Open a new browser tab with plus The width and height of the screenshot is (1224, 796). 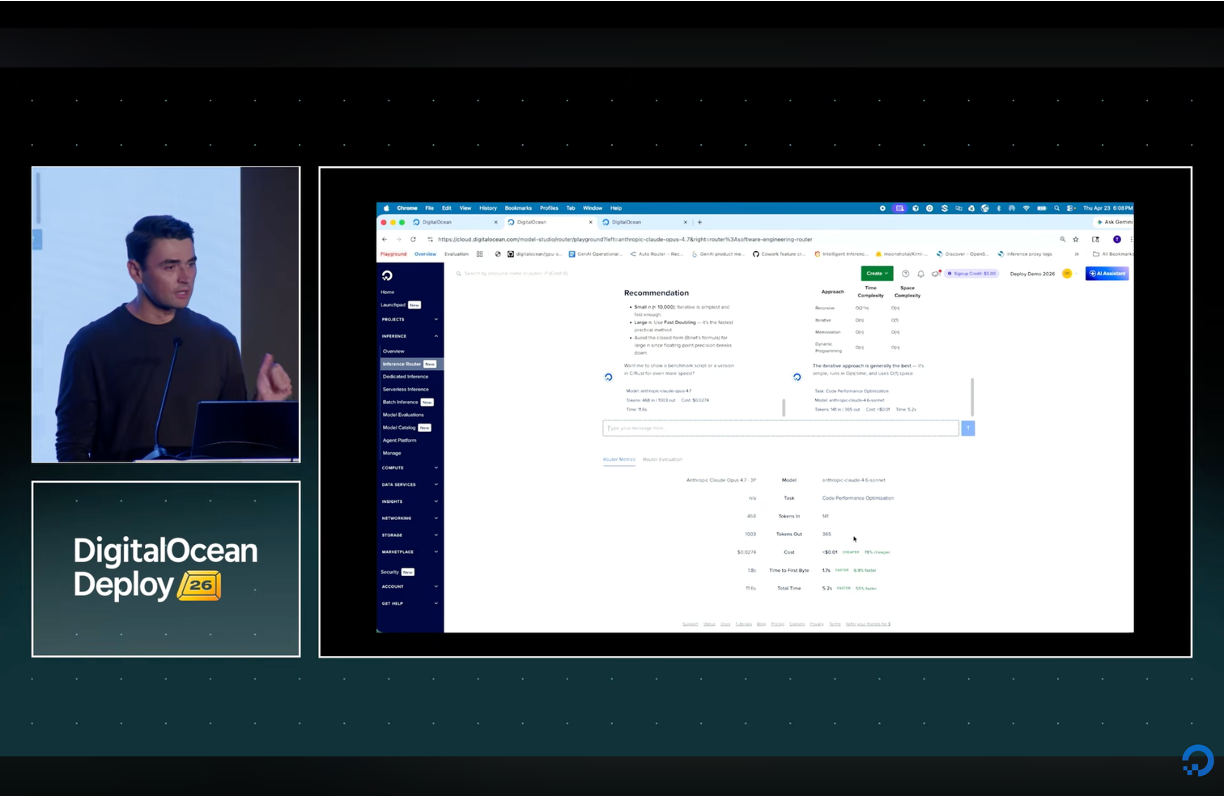pyautogui.click(x=699, y=222)
